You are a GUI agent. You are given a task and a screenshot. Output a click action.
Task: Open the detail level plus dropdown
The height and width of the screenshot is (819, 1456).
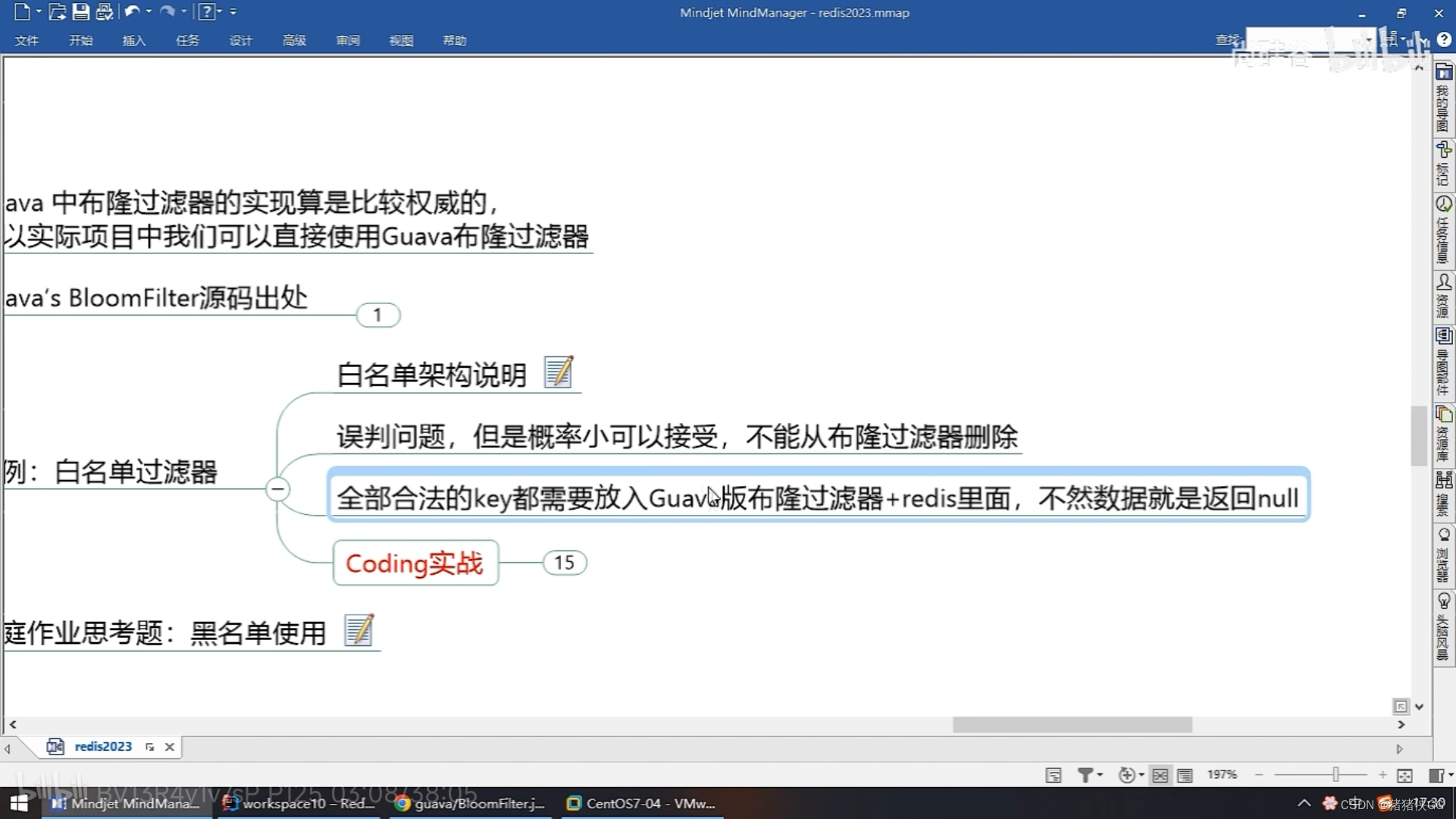[1131, 775]
